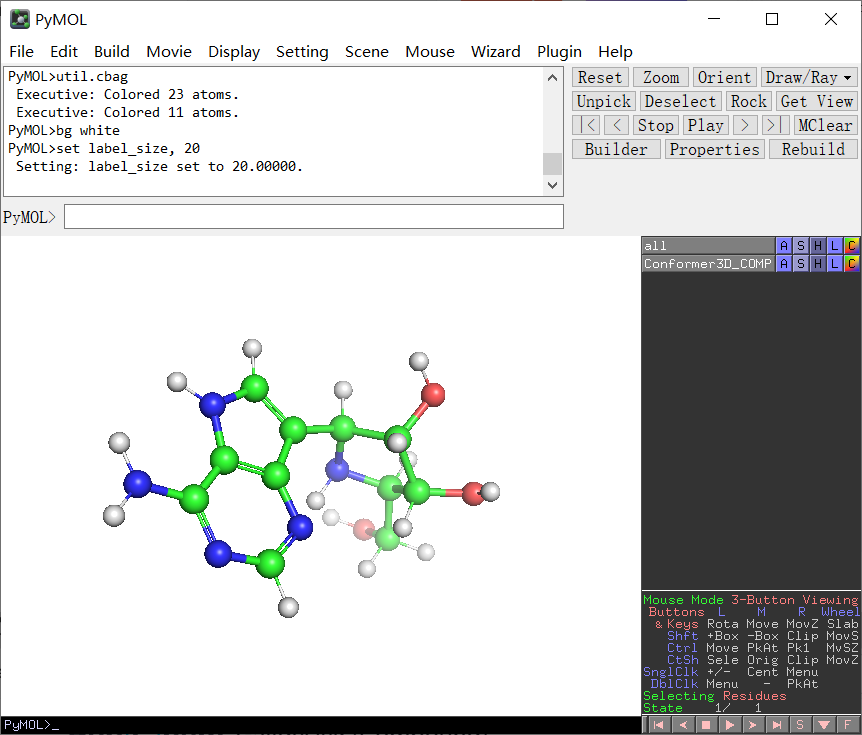Open Show menu for 'all' object
This screenshot has width=862, height=735.
point(800,246)
